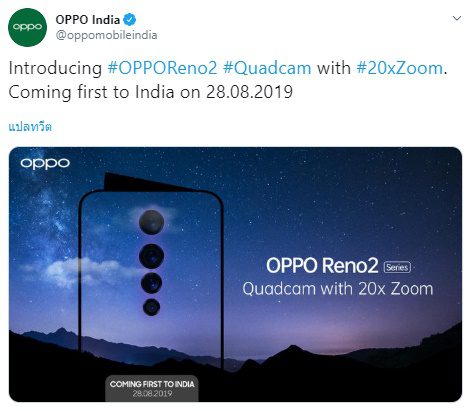This screenshot has height=411, width=469.
Task: Click the third camera lens on phone
Action: pyautogui.click(x=151, y=283)
